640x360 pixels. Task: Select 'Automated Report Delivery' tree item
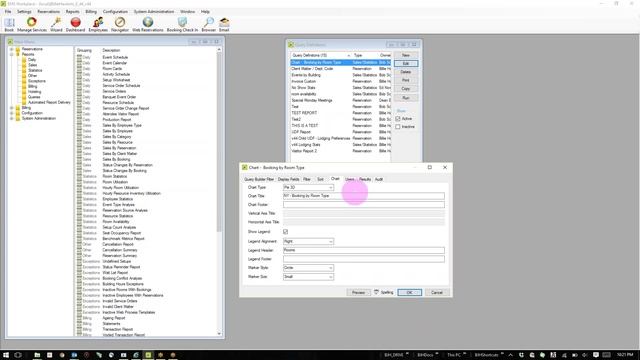pyautogui.click(x=49, y=102)
